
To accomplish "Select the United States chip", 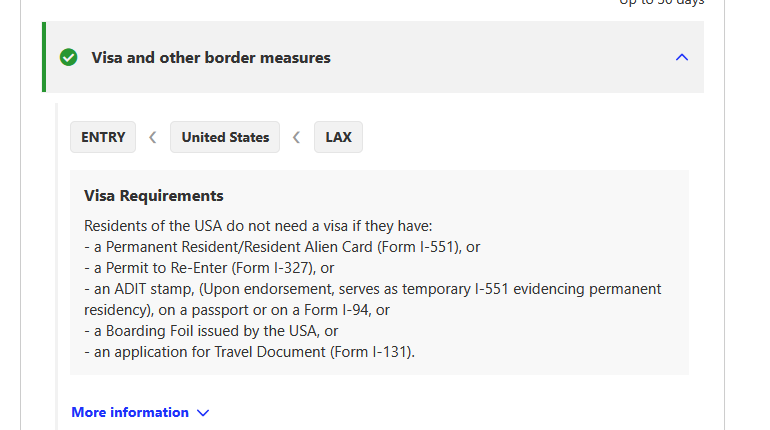I will [x=225, y=137].
